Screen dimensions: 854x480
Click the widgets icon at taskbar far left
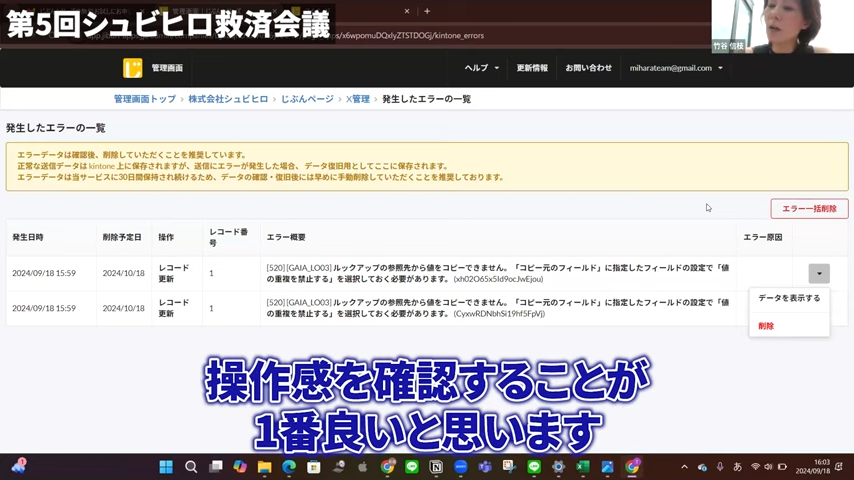point(19,466)
